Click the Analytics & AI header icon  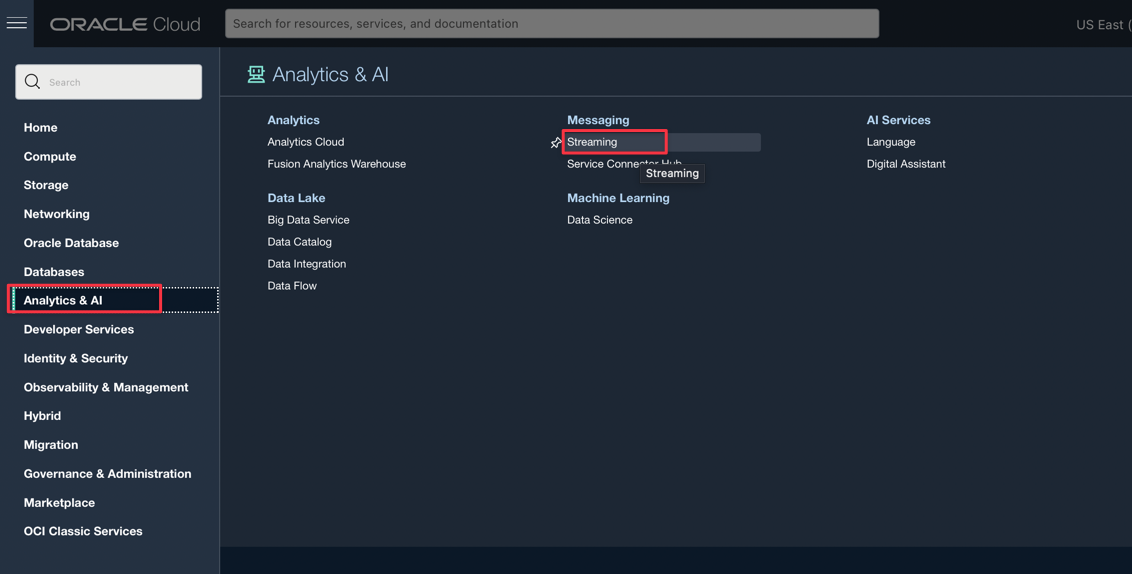pyautogui.click(x=256, y=74)
